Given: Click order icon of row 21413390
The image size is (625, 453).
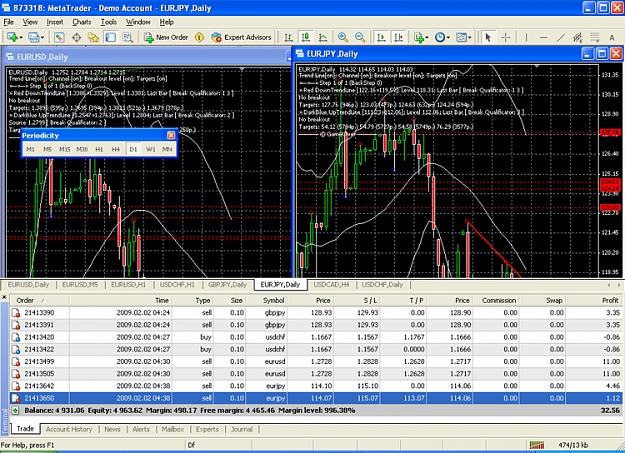Looking at the screenshot, I should [x=16, y=313].
